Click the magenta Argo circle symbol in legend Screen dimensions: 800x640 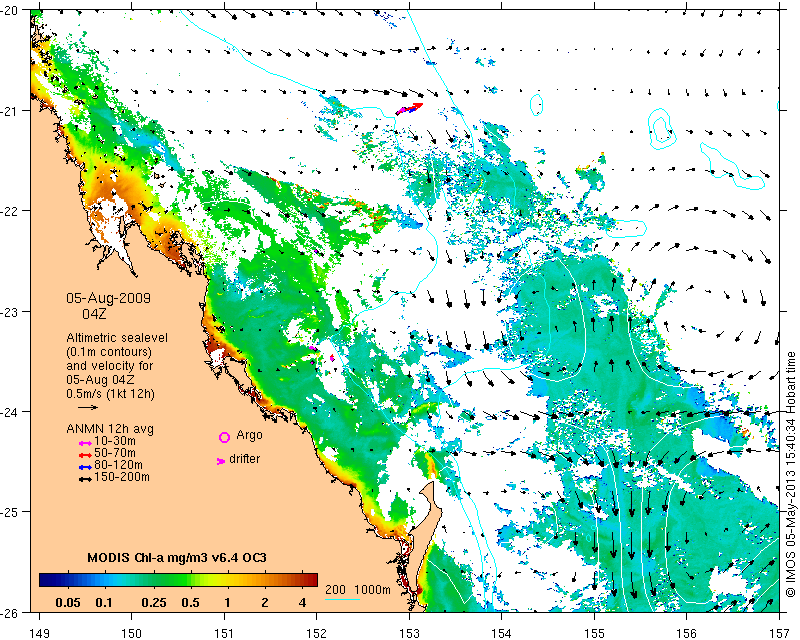coord(224,437)
